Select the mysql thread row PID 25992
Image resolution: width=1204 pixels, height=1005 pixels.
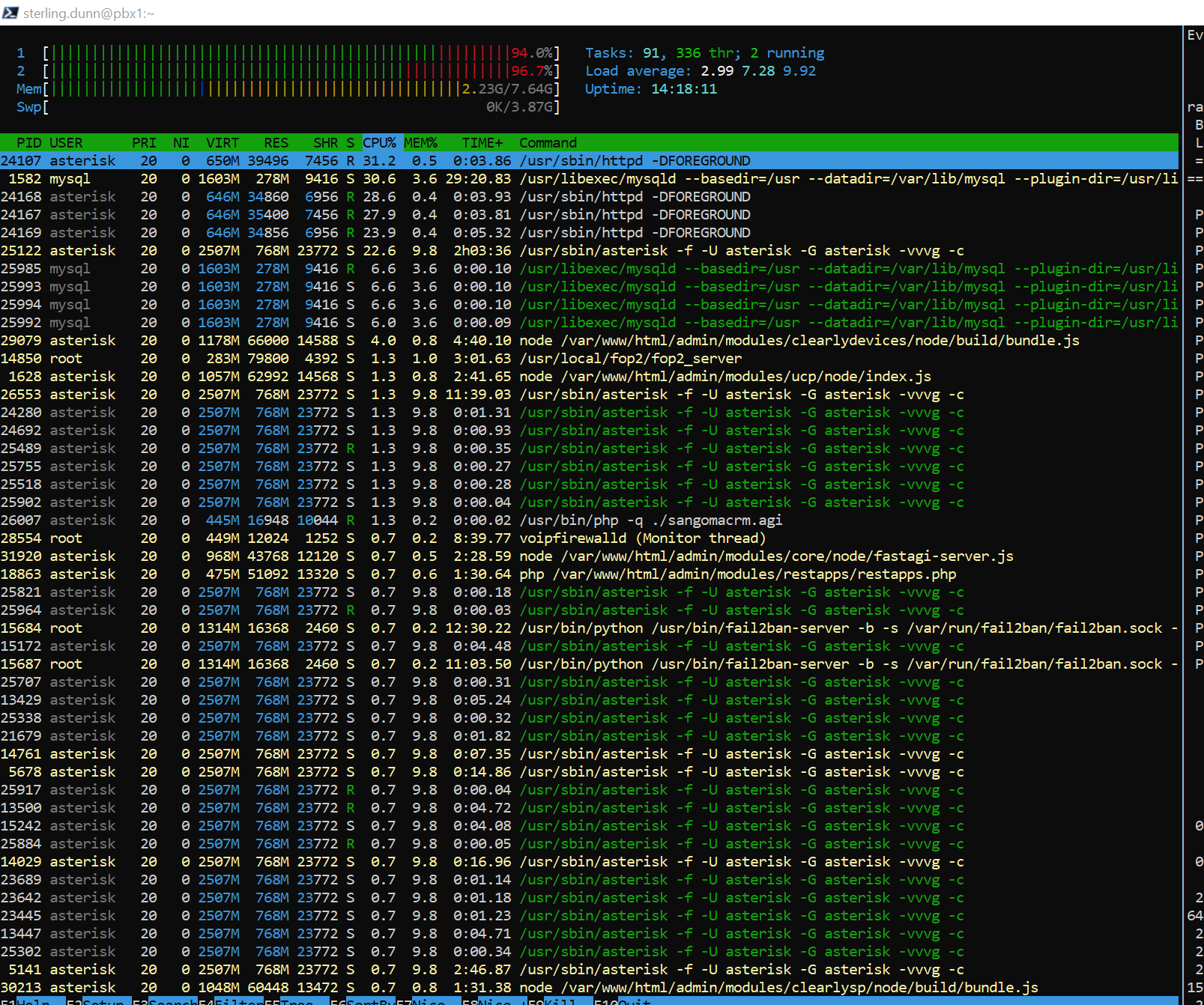coord(589,322)
